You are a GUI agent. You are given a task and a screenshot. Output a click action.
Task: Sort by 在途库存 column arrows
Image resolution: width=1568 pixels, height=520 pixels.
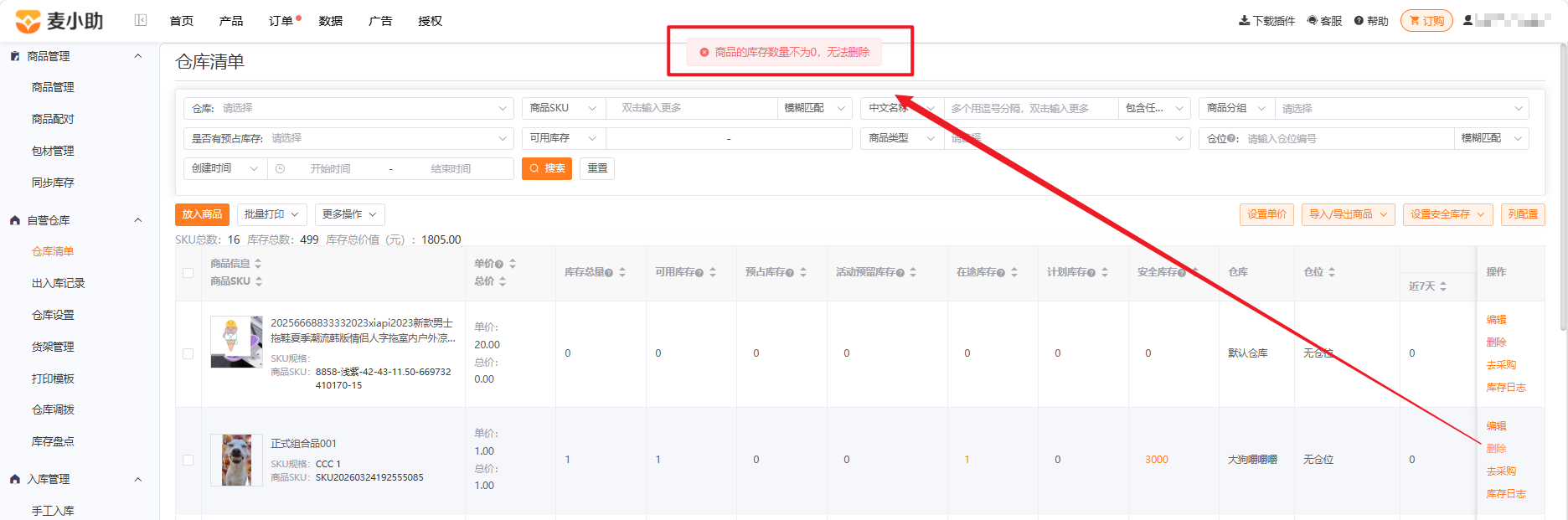(x=1014, y=272)
